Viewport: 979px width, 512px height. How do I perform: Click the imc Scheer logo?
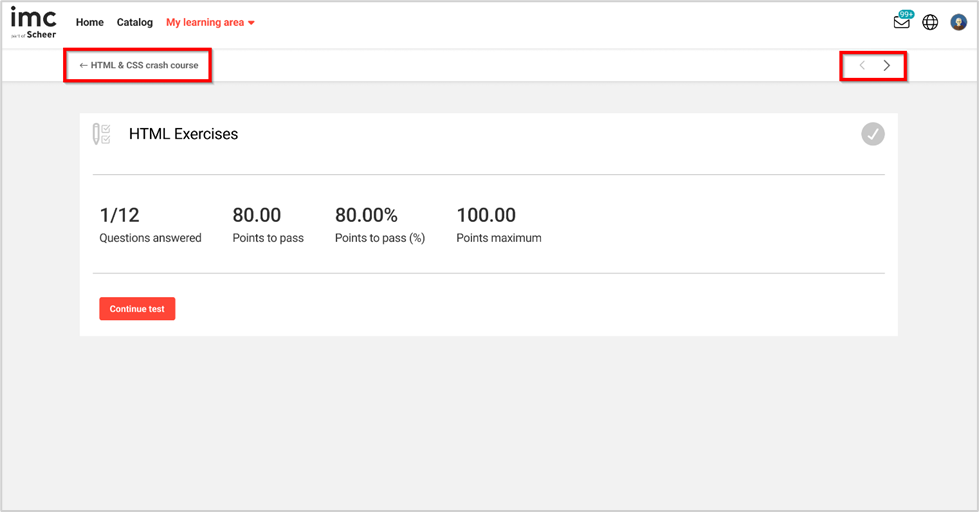(33, 22)
